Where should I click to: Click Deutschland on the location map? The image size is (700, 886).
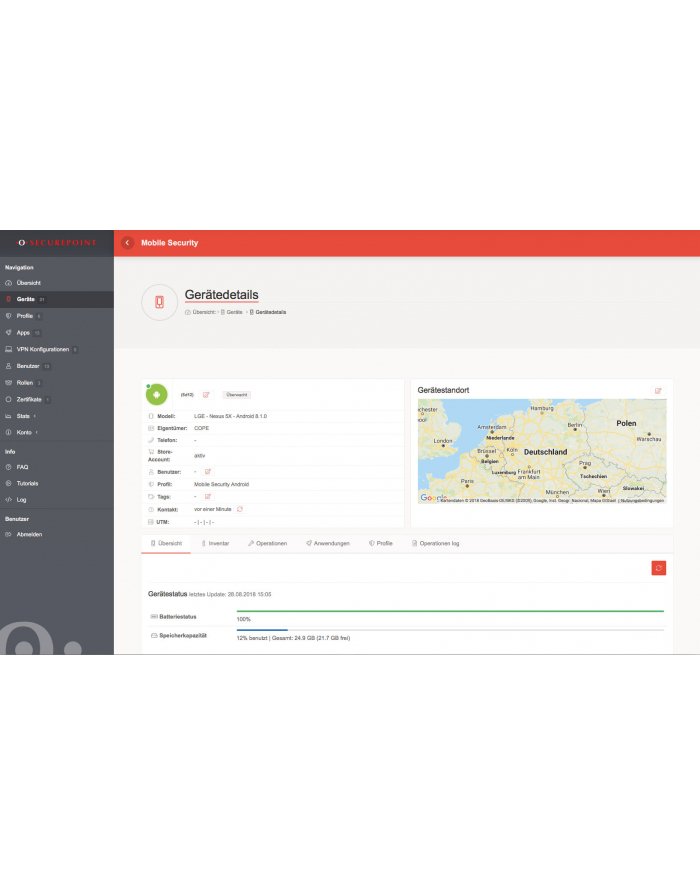[546, 452]
